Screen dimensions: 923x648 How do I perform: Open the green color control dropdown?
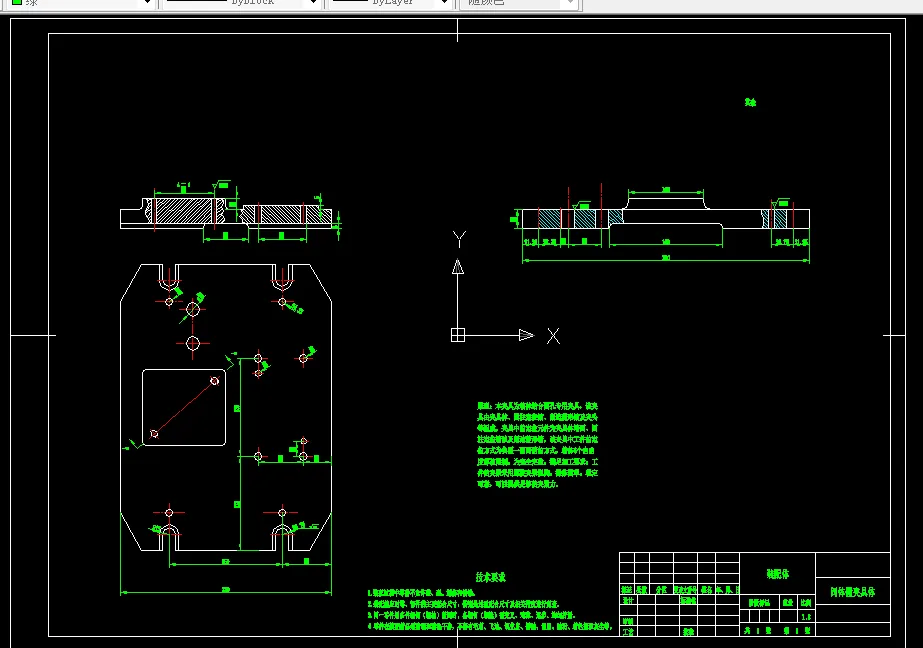point(147,3)
